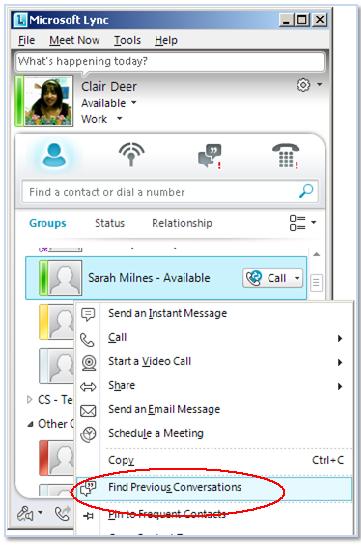Switch to the Relationship tab

182,223
